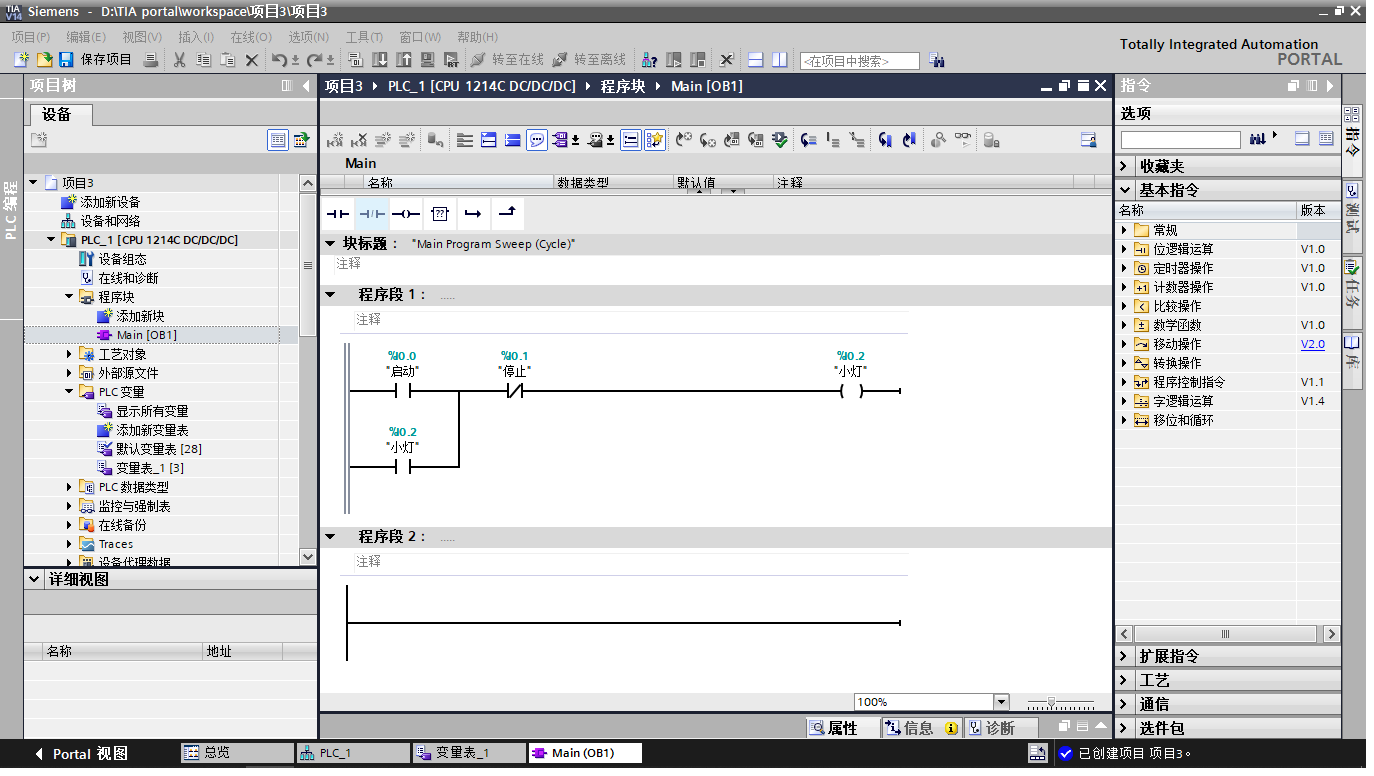Click the checkbox in the status bar
The image size is (1374, 776).
1066,753
